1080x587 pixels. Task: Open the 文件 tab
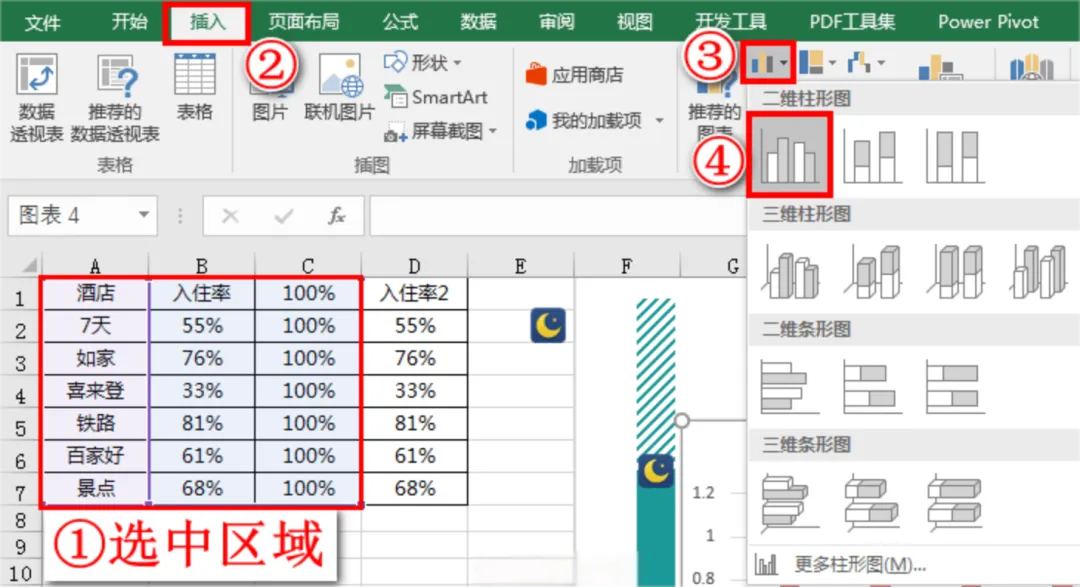pos(43,22)
